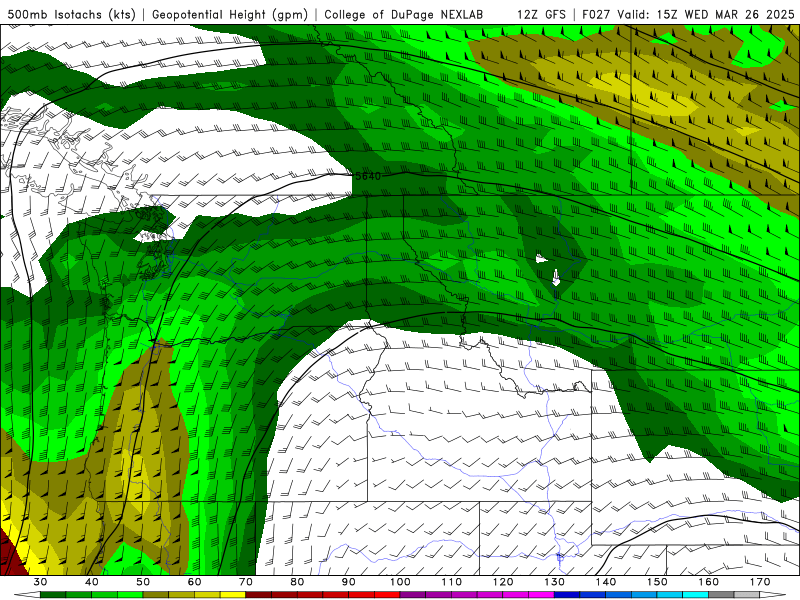
Task: Click the 150 value on the legend scale
Action: [657, 582]
